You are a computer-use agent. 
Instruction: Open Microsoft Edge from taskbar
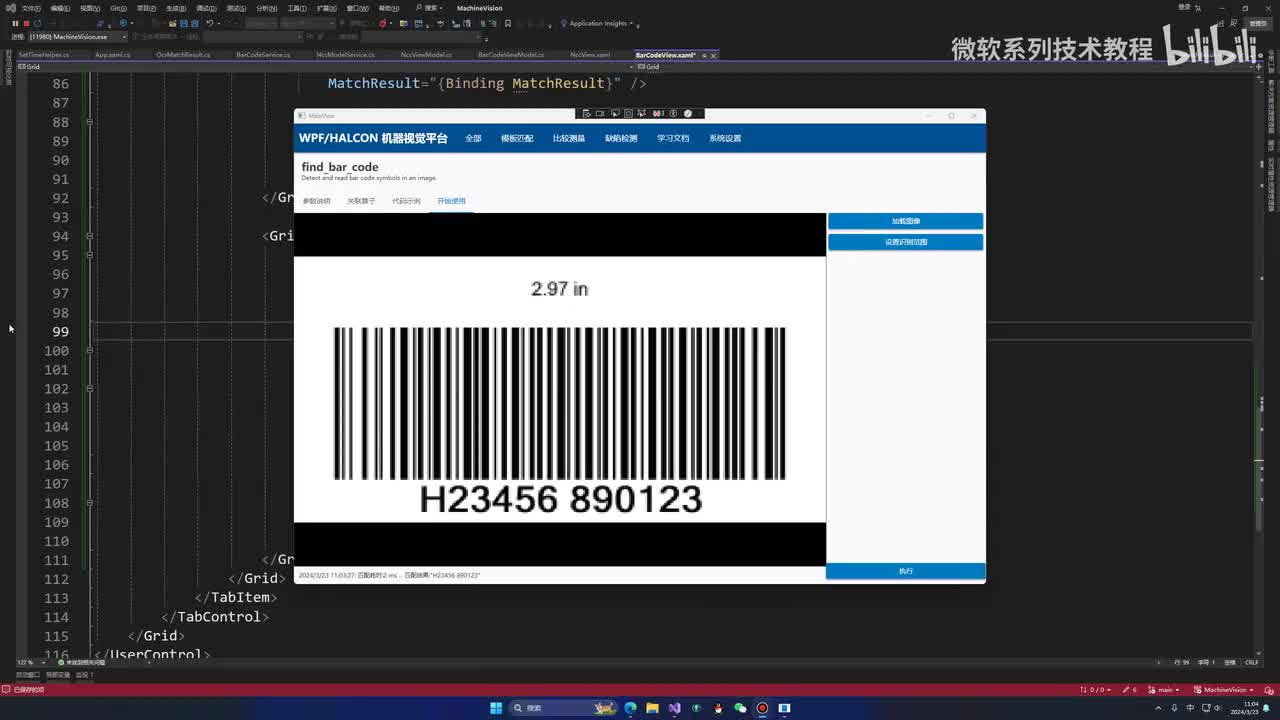[x=630, y=708]
